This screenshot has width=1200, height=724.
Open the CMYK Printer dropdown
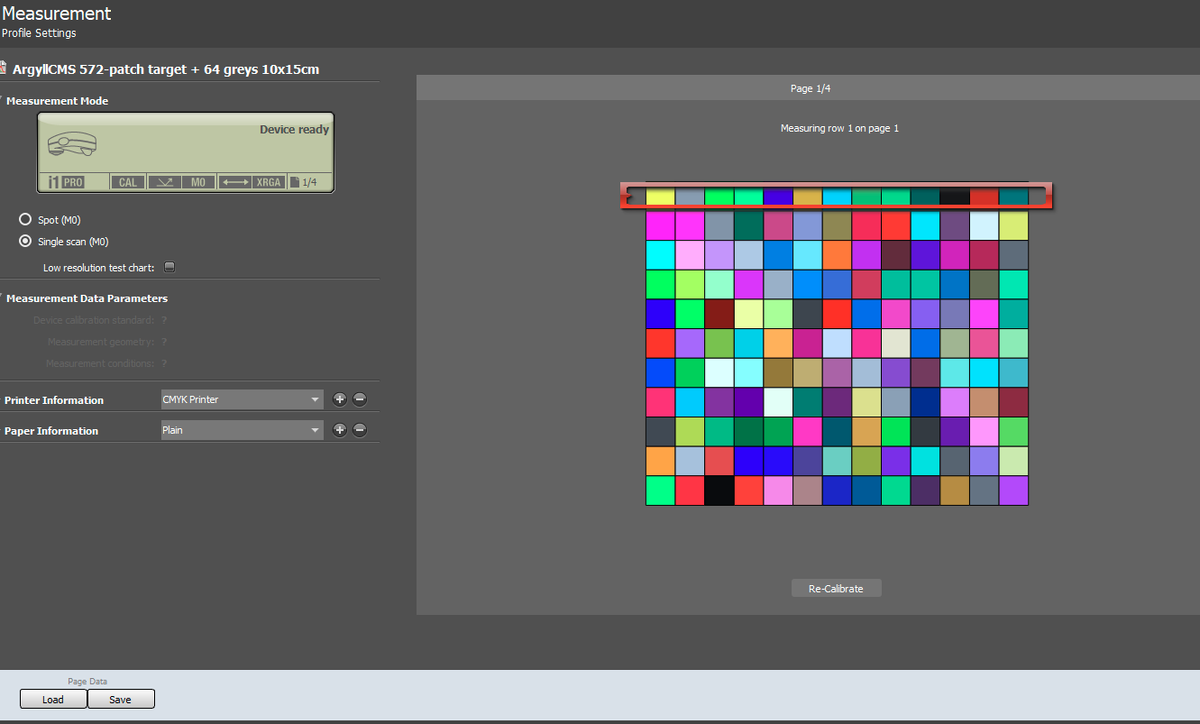pyautogui.click(x=242, y=399)
